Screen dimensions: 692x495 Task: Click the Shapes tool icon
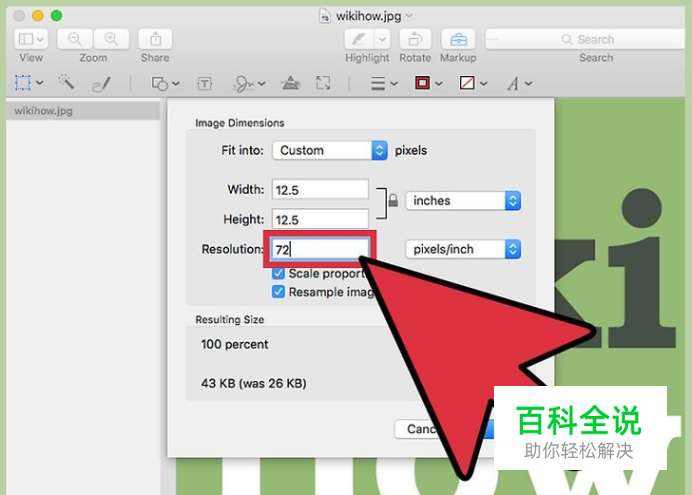pos(159,83)
